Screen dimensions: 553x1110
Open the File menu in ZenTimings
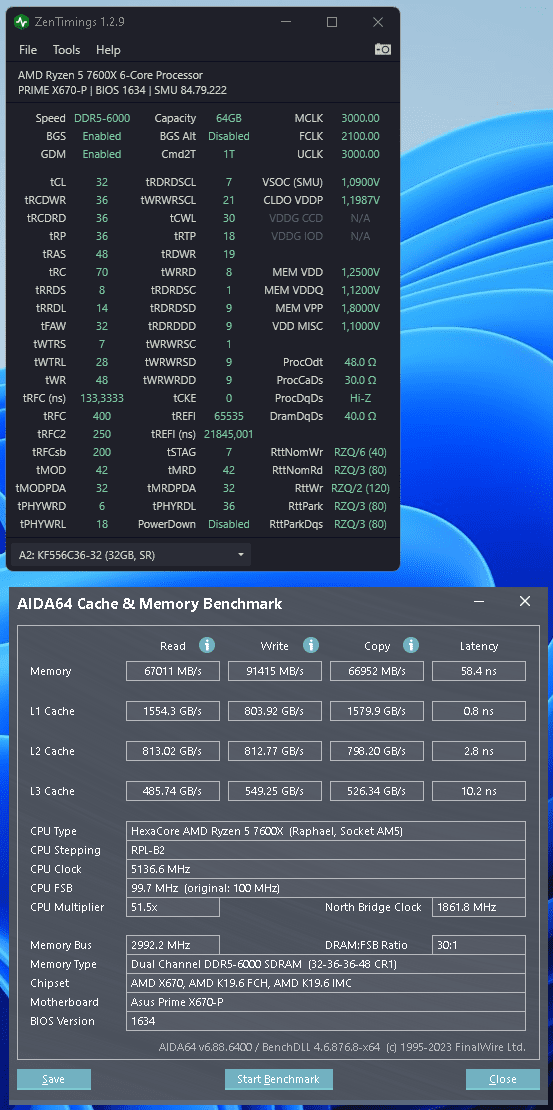(x=28, y=50)
